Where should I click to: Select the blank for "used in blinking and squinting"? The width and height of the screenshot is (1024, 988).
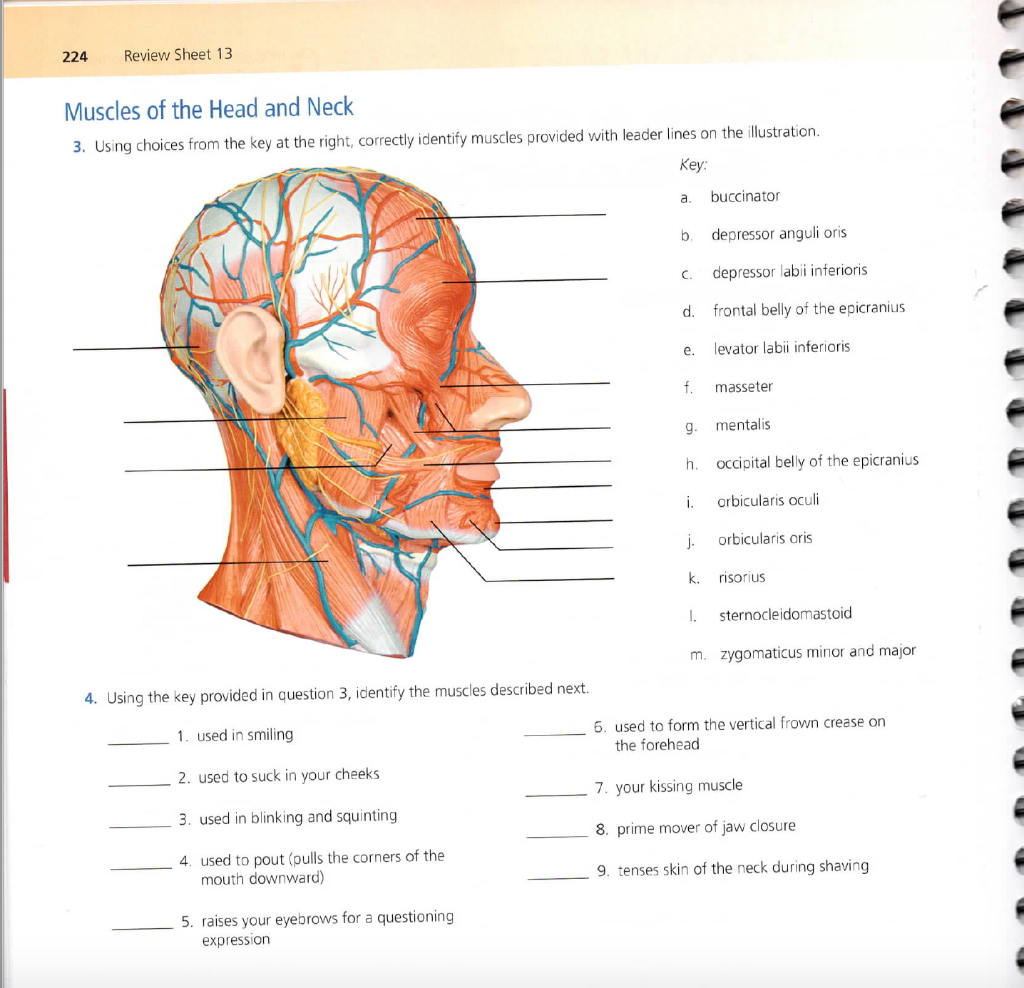140,826
